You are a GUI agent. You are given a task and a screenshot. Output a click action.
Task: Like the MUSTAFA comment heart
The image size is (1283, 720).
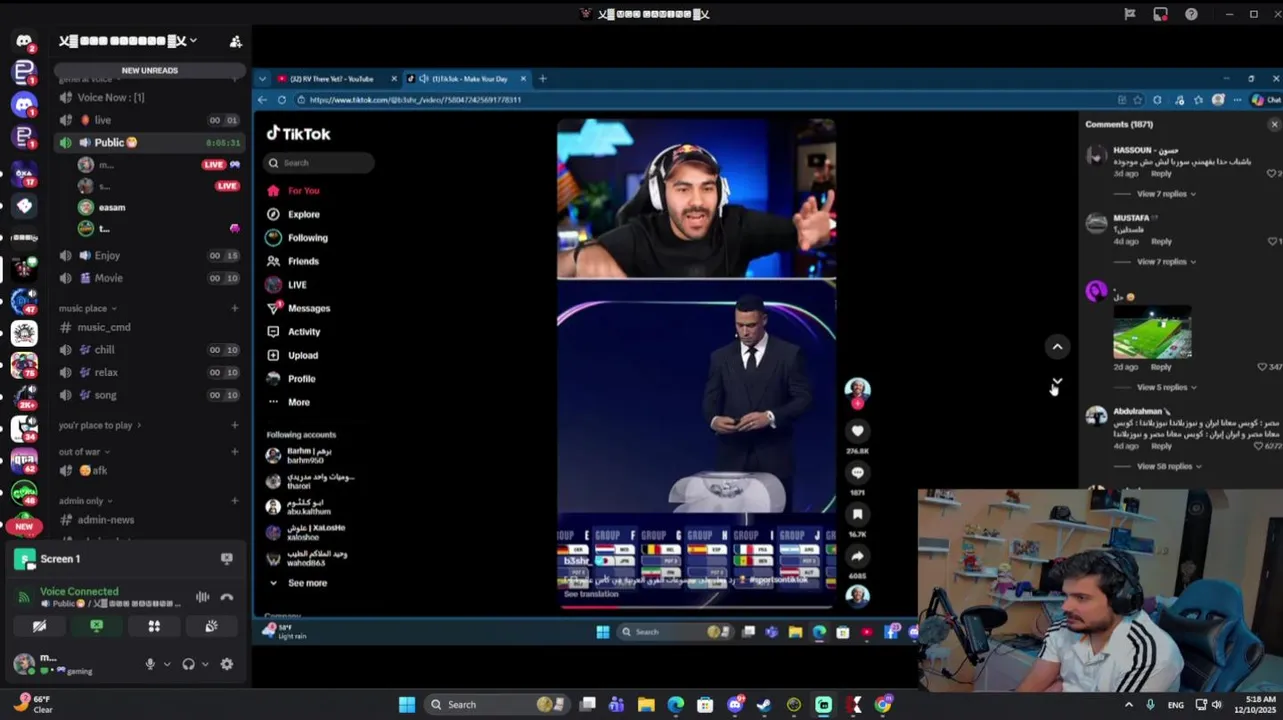pyautogui.click(x=1272, y=241)
